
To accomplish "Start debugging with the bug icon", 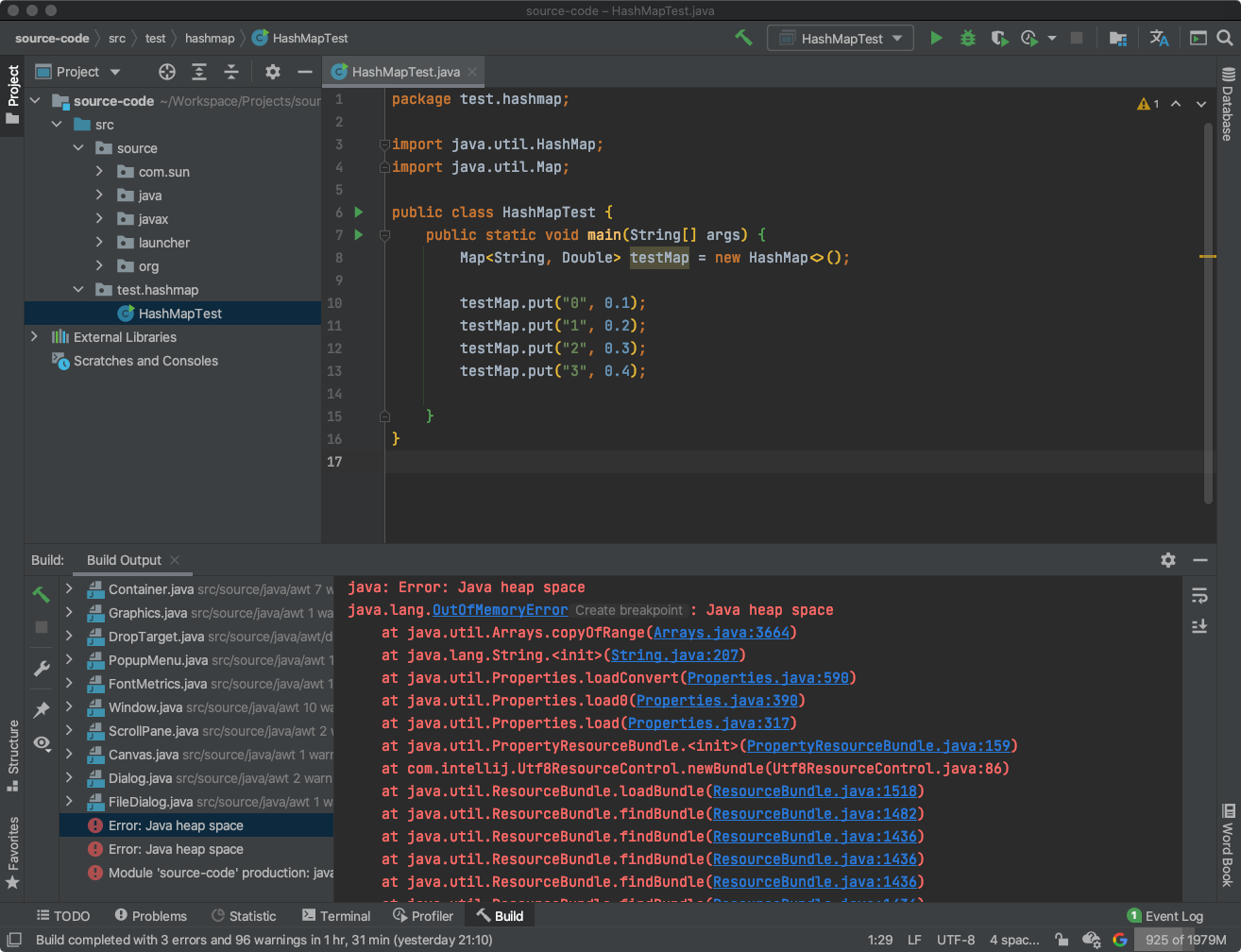I will 968,38.
